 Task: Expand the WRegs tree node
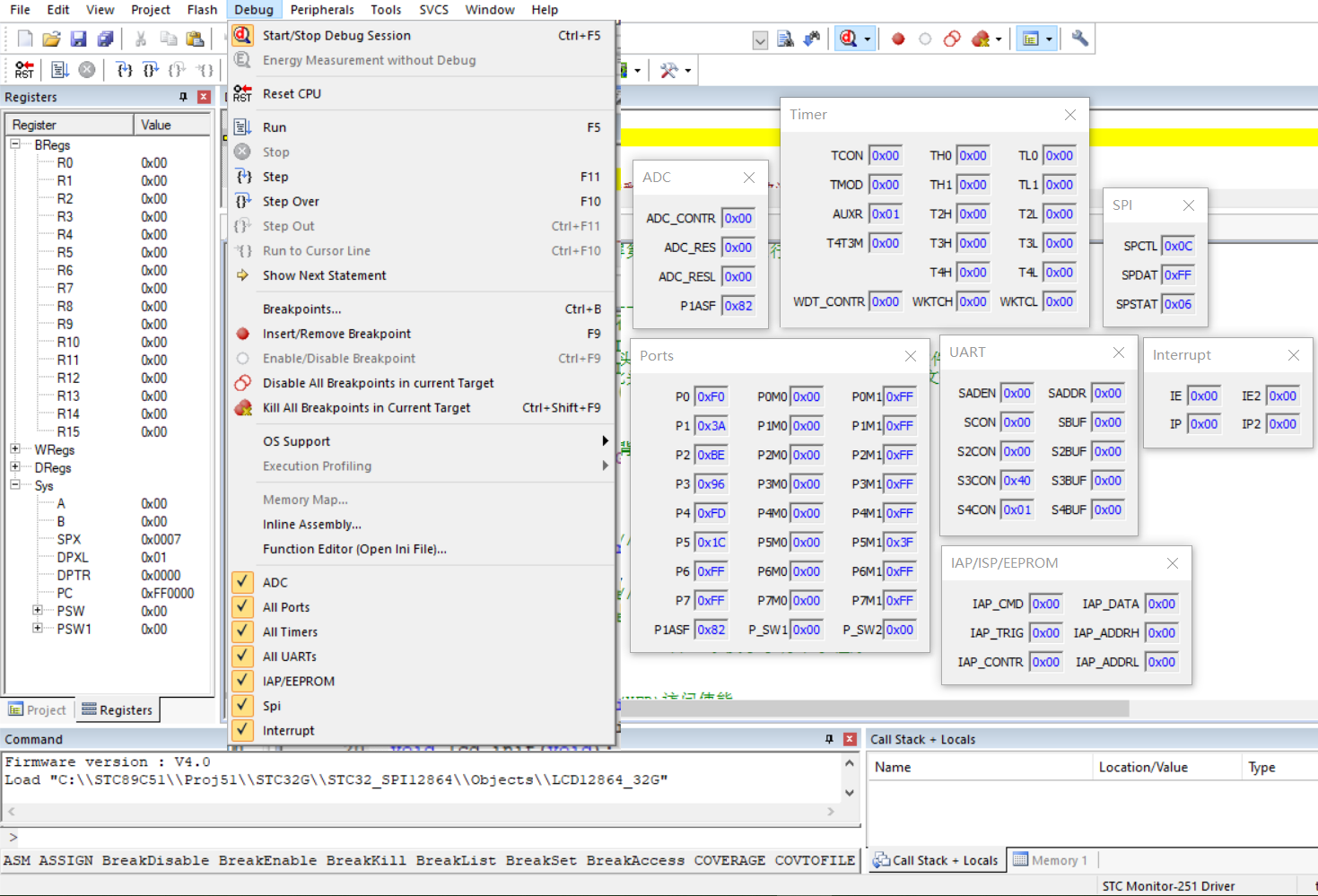(15, 448)
